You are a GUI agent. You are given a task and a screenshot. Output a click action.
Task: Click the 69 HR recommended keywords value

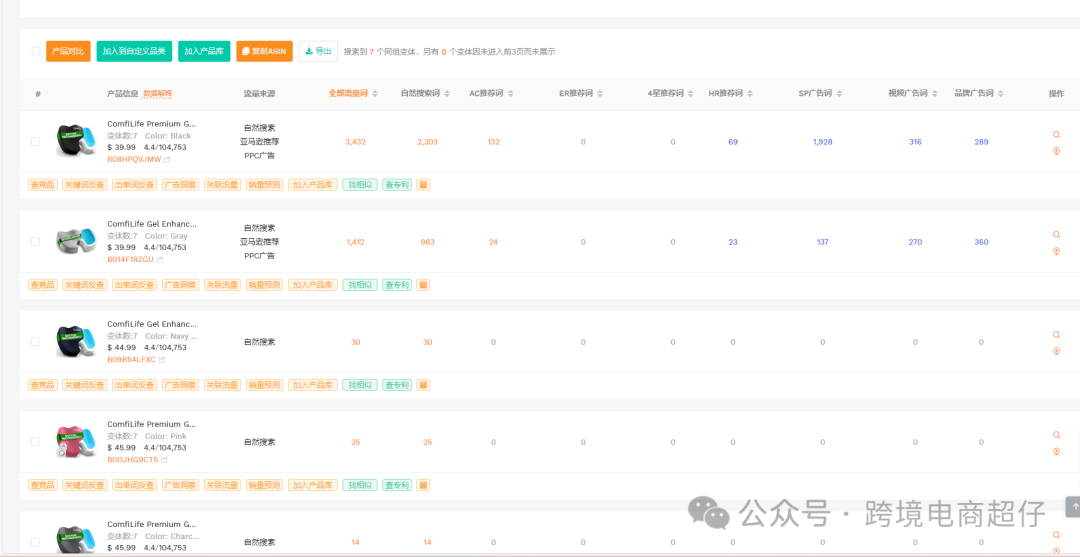[x=733, y=142]
